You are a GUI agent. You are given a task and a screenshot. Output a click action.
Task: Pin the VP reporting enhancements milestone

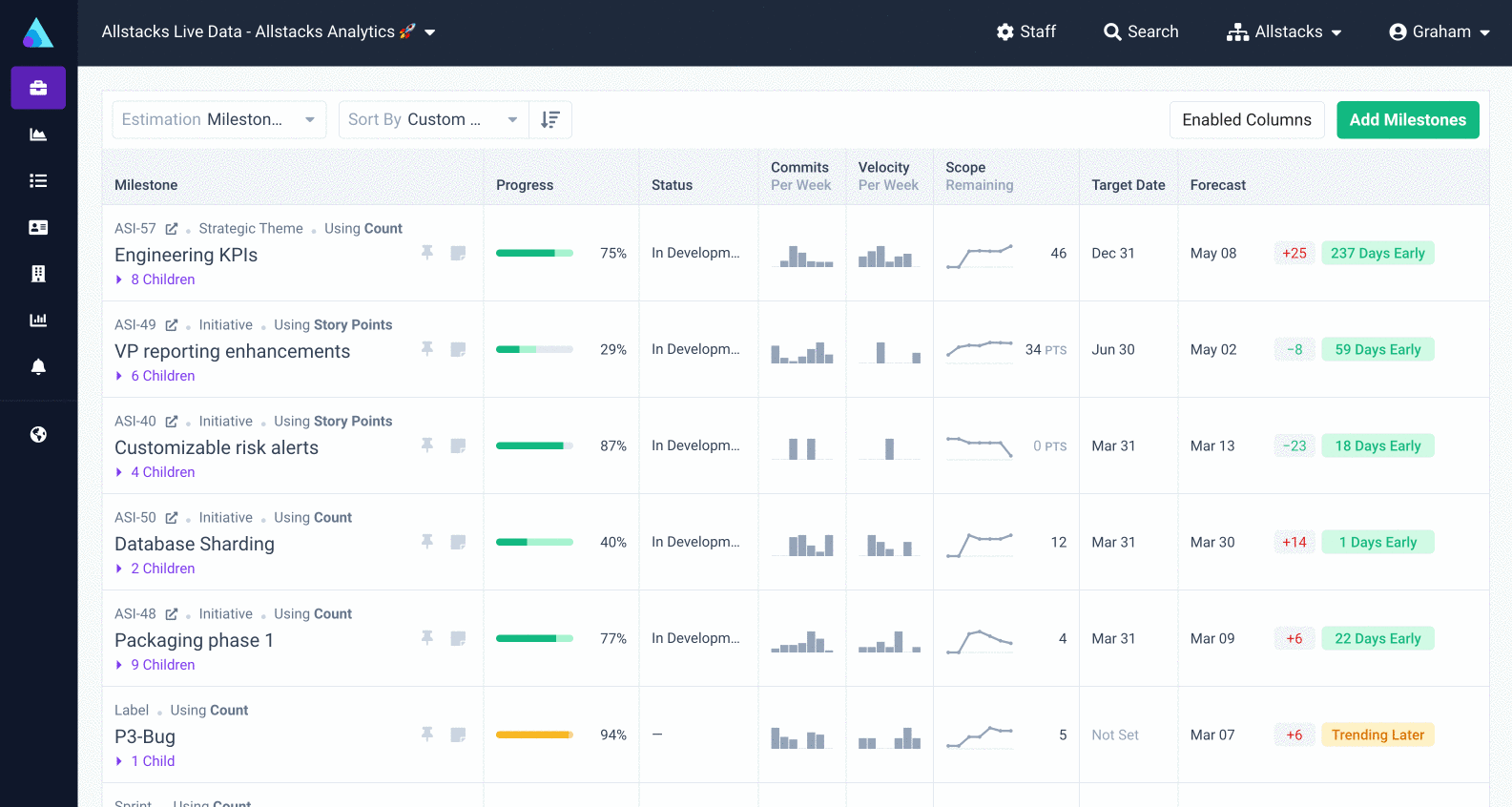pos(427,349)
